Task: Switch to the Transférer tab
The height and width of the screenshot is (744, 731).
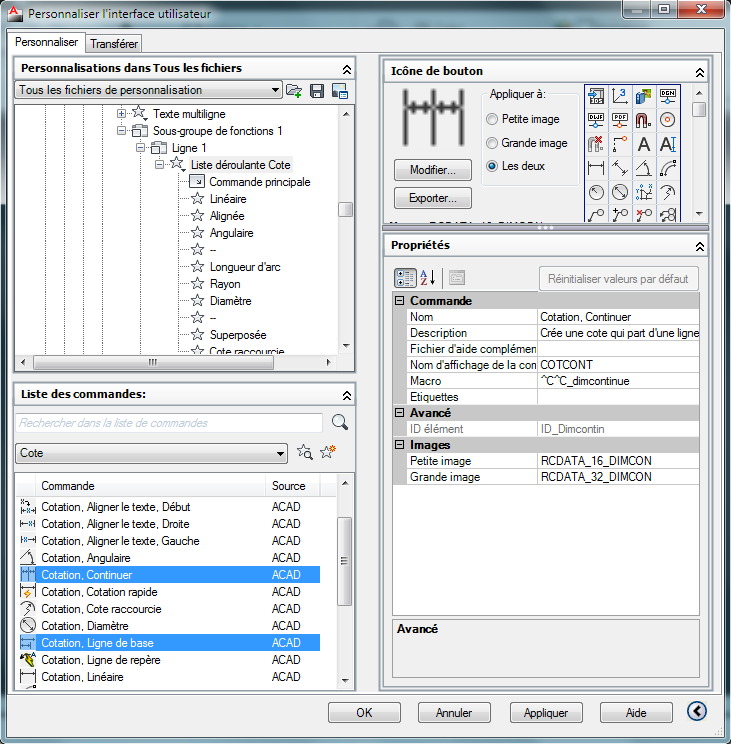Action: [114, 43]
